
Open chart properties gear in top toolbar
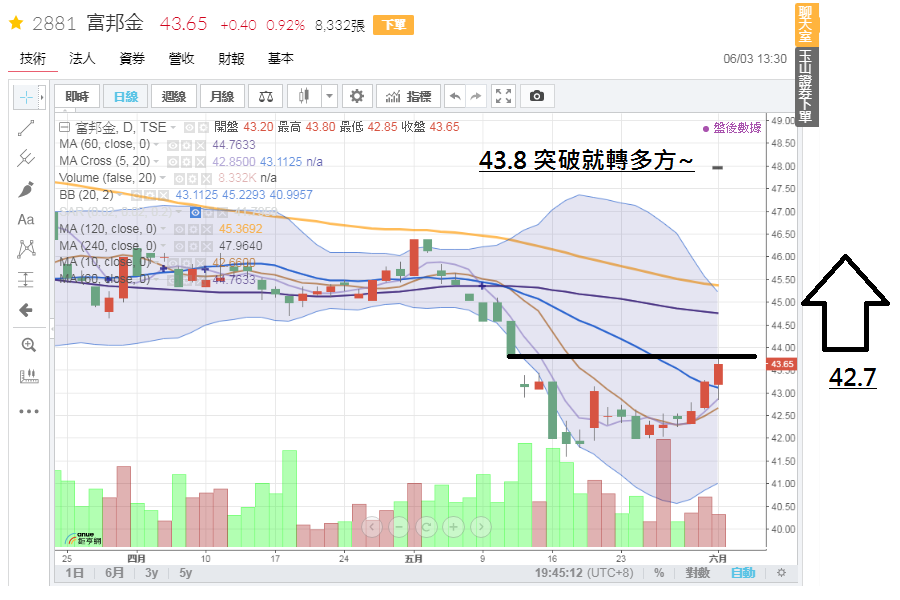(x=357, y=96)
